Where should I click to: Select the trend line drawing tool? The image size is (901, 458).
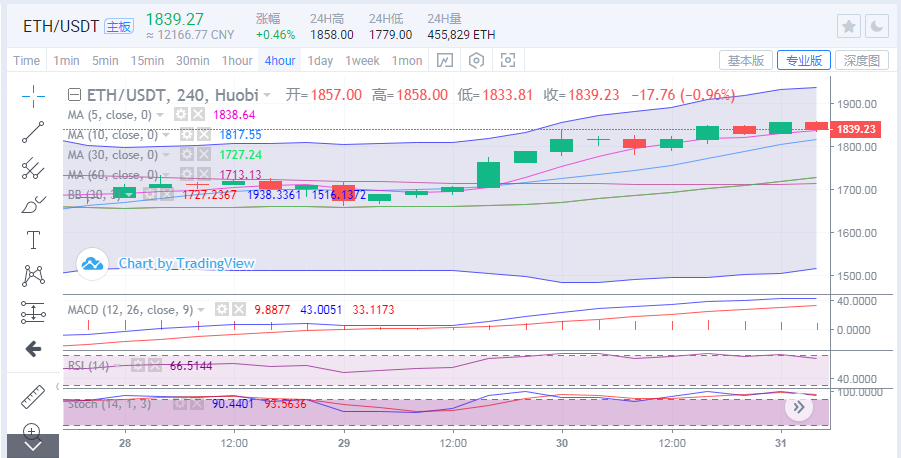pyautogui.click(x=33, y=132)
